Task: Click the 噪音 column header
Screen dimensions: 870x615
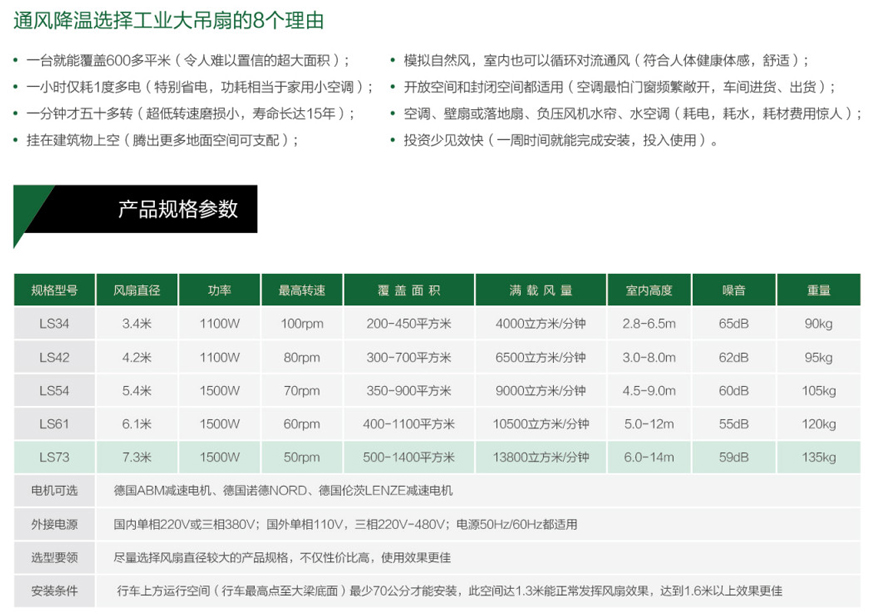Action: [734, 290]
